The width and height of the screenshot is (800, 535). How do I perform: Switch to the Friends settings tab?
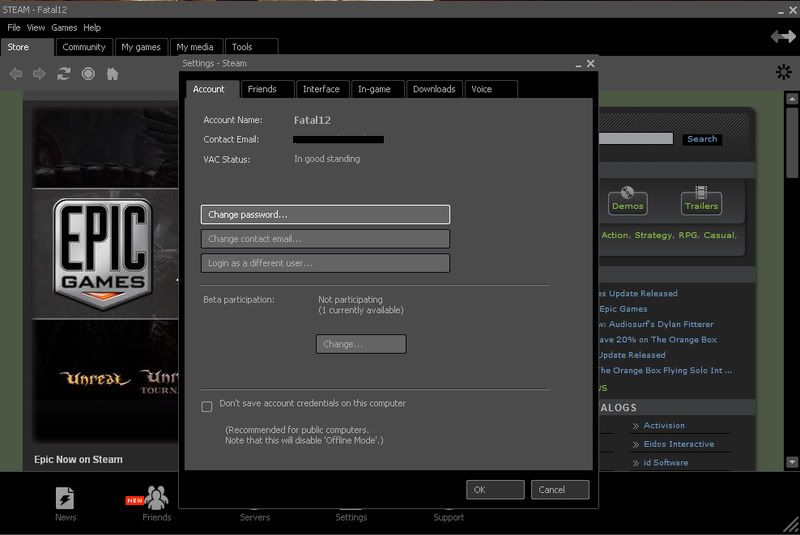(x=267, y=89)
